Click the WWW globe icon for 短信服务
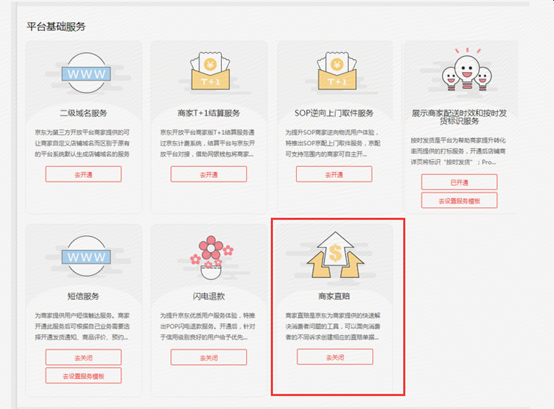 pos(86,256)
